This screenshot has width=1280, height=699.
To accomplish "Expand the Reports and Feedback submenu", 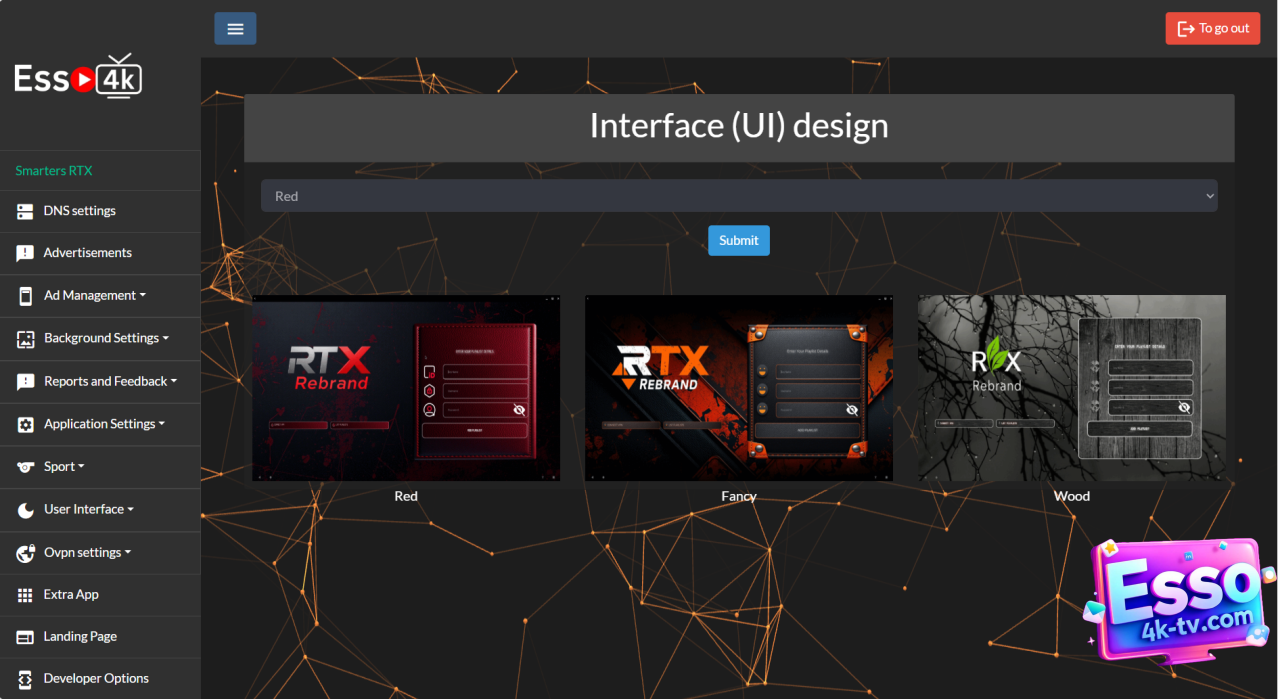I will [110, 381].
